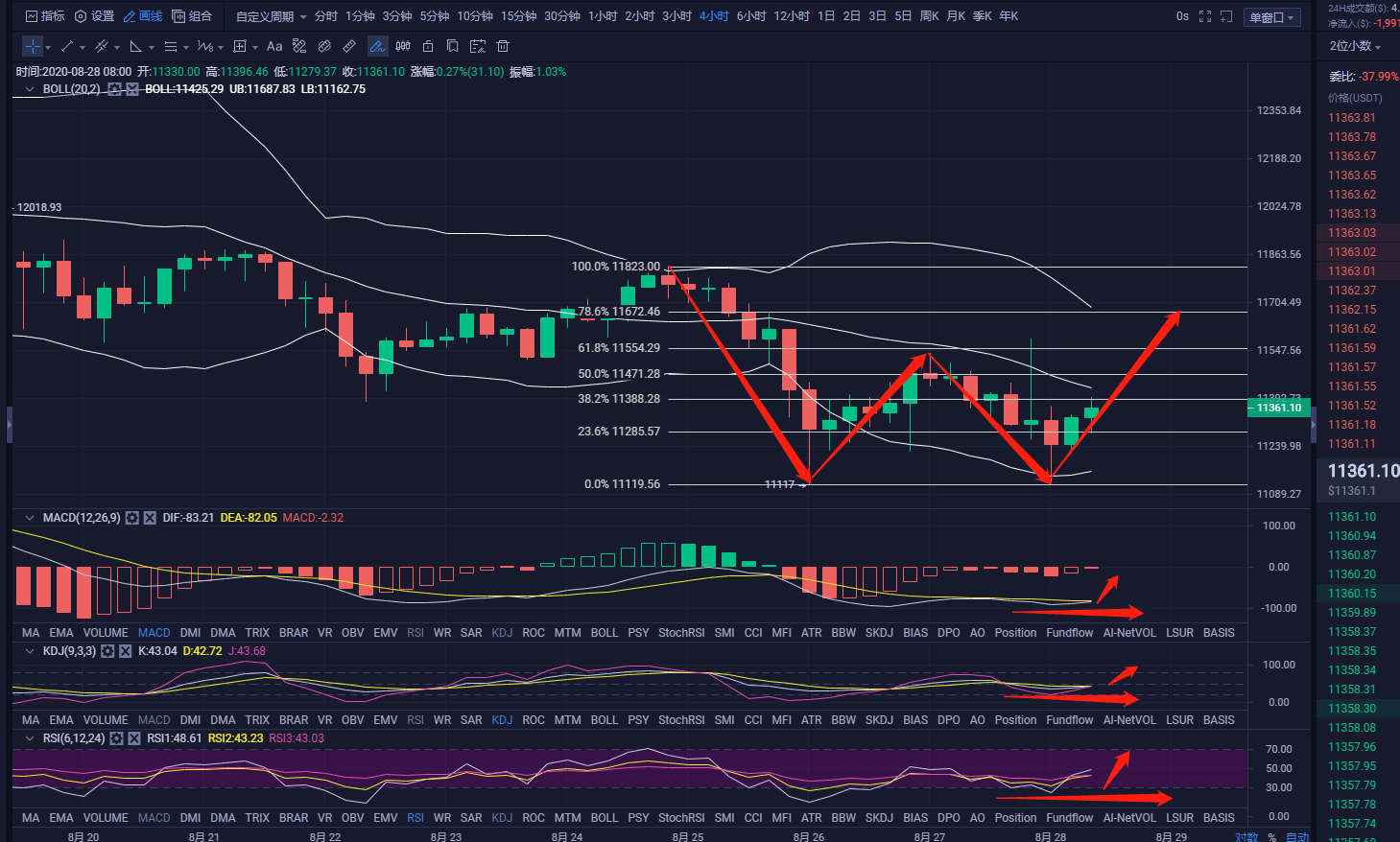Remove the RSI indicator with its X
This screenshot has height=842, width=1400.
coord(133,738)
